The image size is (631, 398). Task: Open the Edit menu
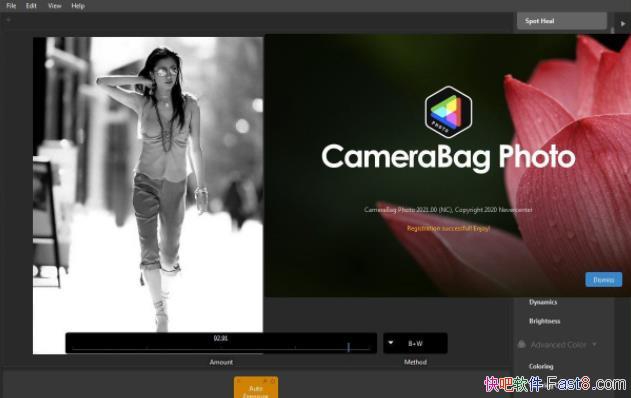[31, 6]
